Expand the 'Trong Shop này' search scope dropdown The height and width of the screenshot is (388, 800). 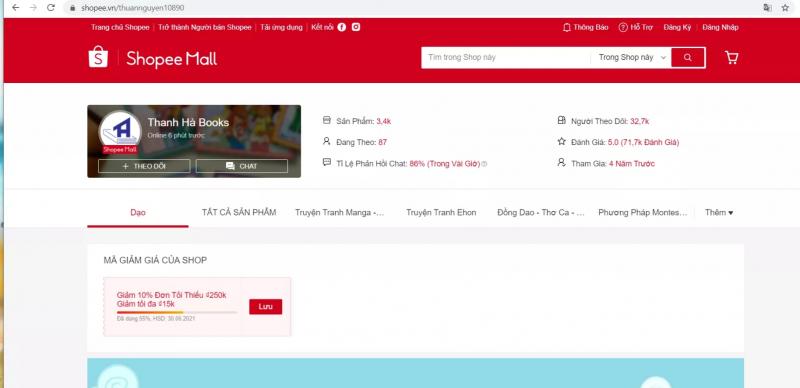[x=632, y=58]
